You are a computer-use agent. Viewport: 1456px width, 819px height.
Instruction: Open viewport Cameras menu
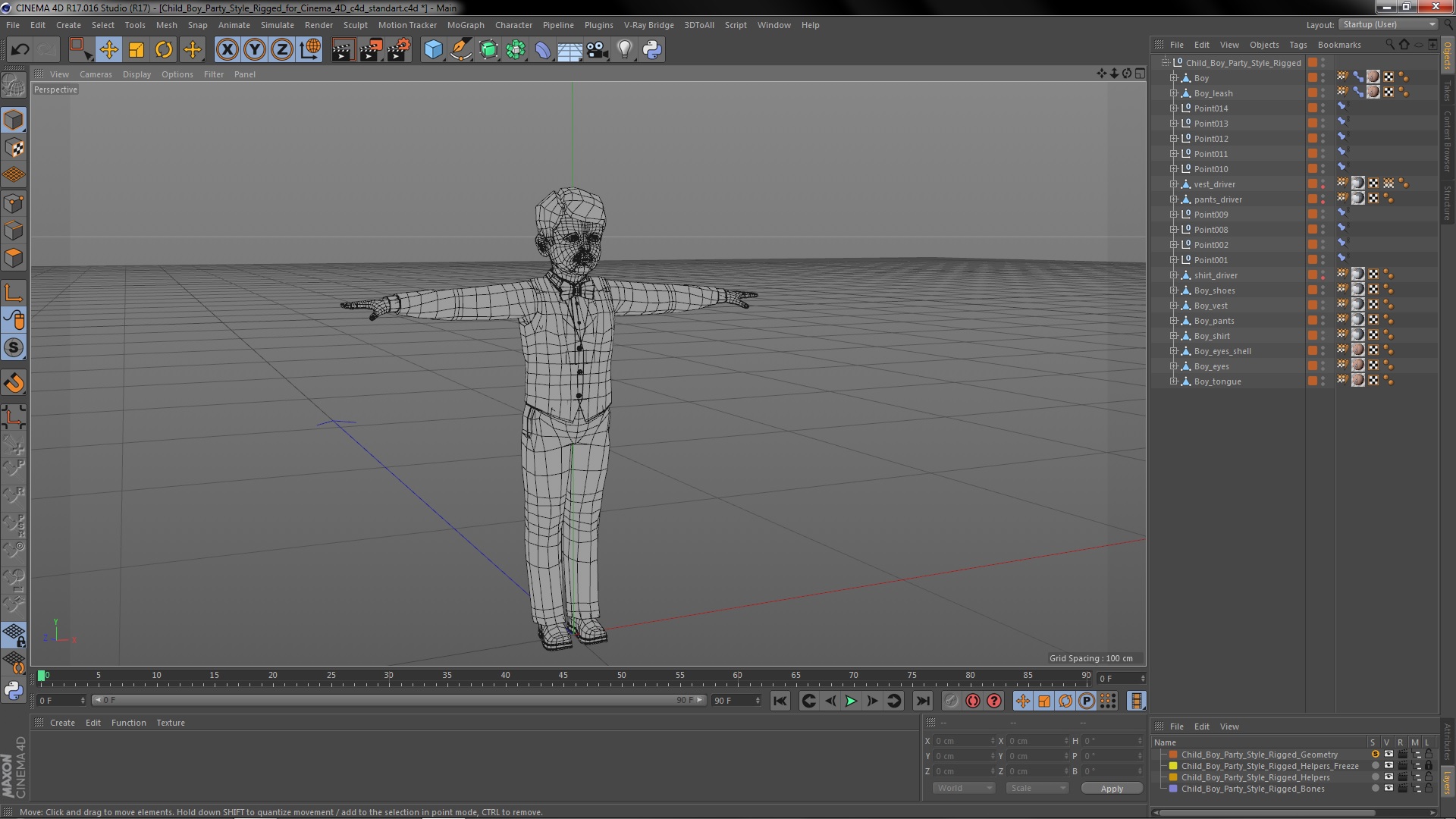pyautogui.click(x=96, y=74)
